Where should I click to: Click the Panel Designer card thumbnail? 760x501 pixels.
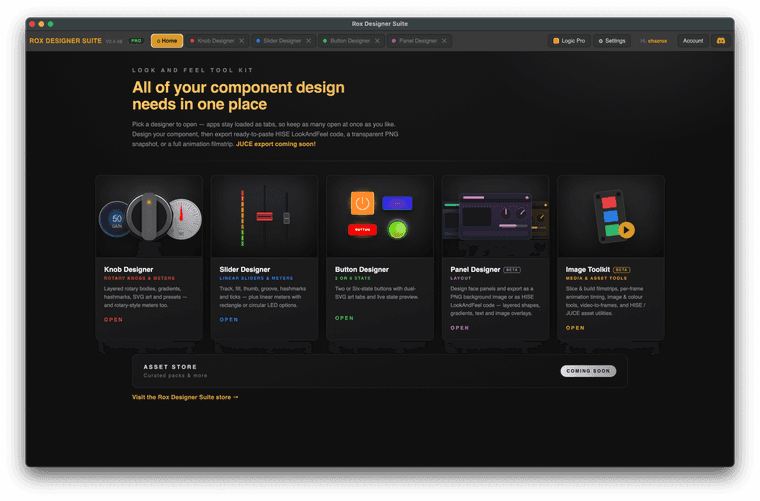click(x=495, y=217)
